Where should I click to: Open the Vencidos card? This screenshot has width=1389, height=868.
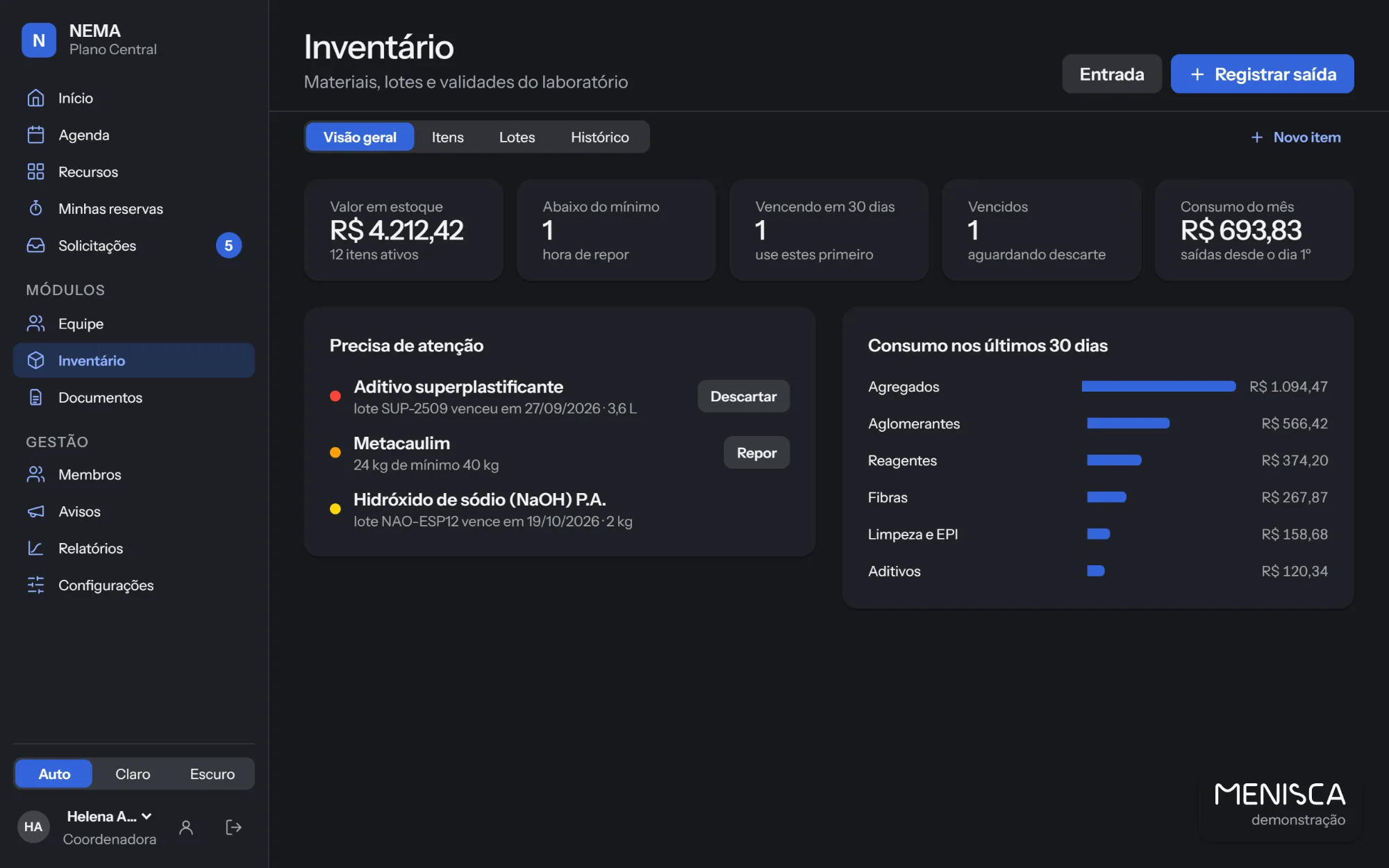pos(1041,230)
